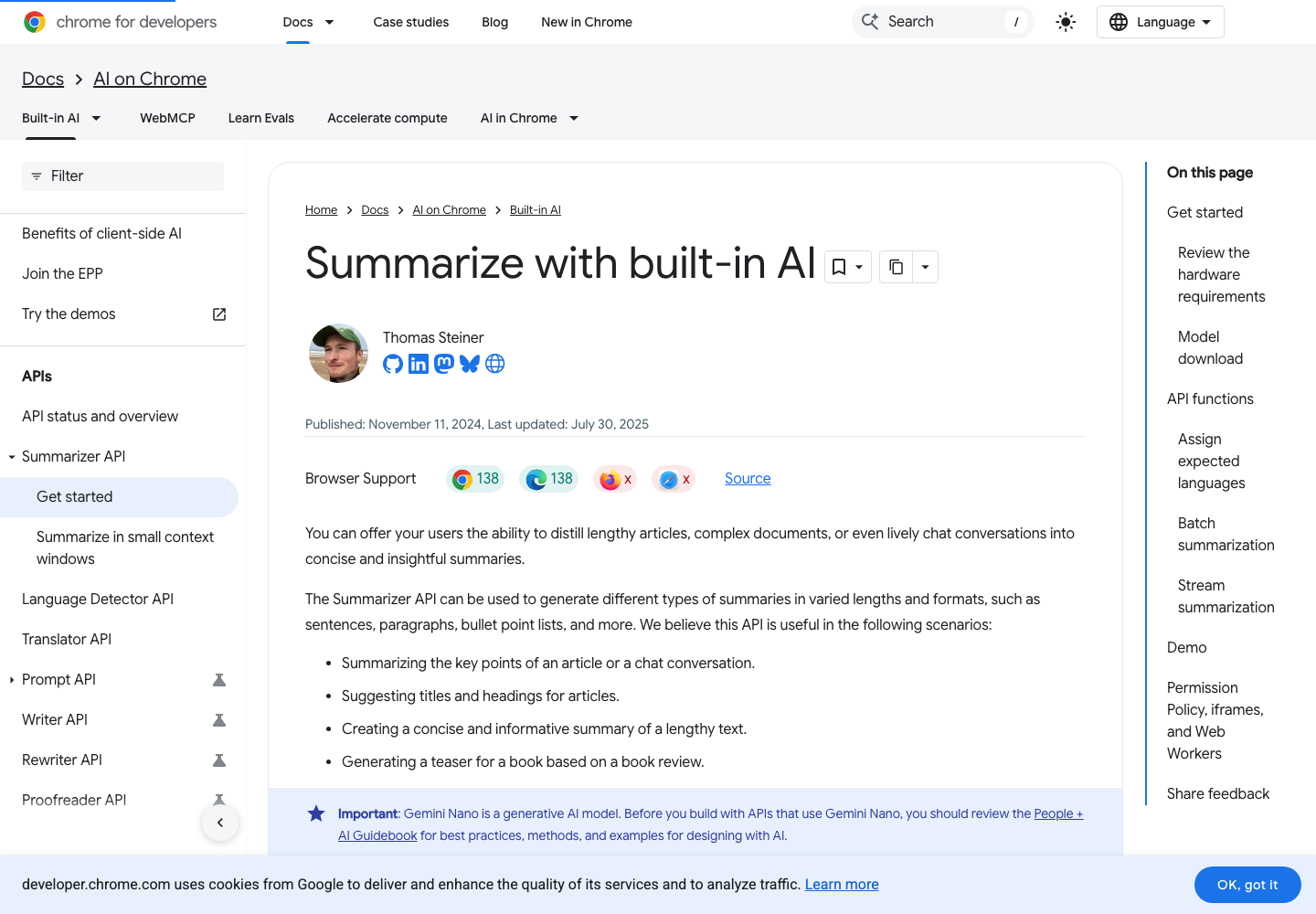
Task: Open Thomas Steiner's LinkedIn icon
Action: coord(419,364)
